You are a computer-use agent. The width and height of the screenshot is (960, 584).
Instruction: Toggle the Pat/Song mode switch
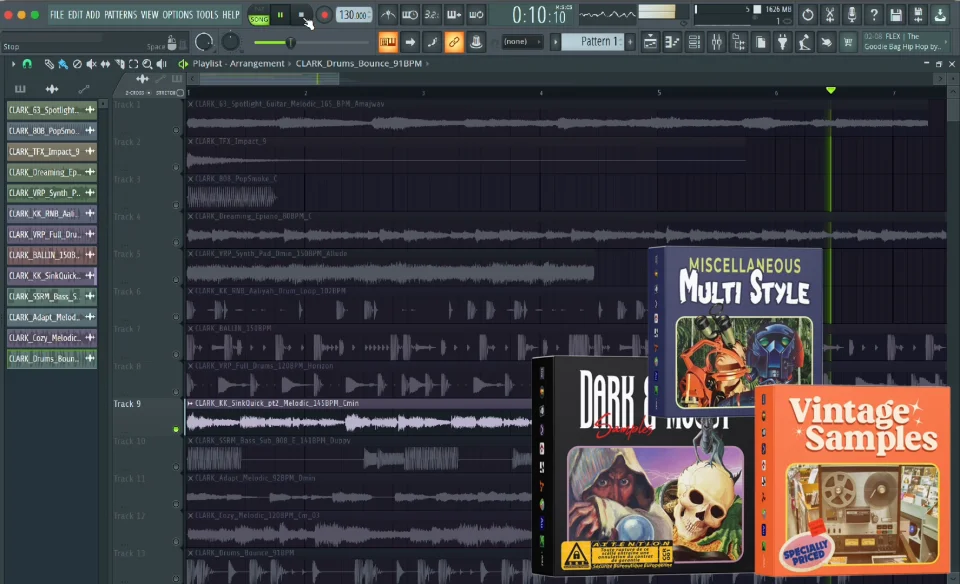pyautogui.click(x=259, y=16)
